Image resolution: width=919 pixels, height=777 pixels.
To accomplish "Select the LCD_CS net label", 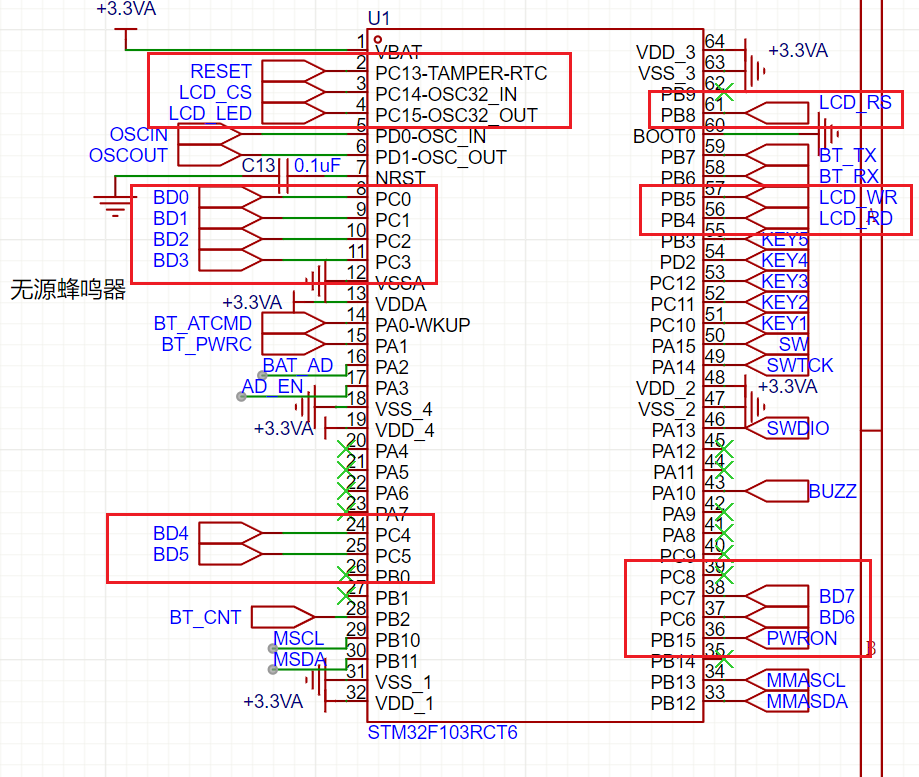I will (x=215, y=93).
